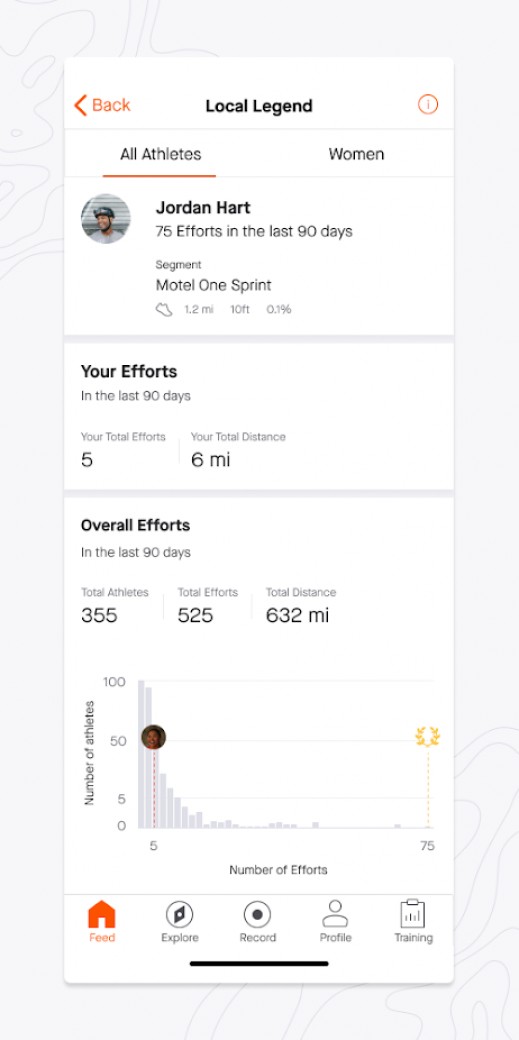
Task: Go back using the Back label
Action: click(111, 105)
